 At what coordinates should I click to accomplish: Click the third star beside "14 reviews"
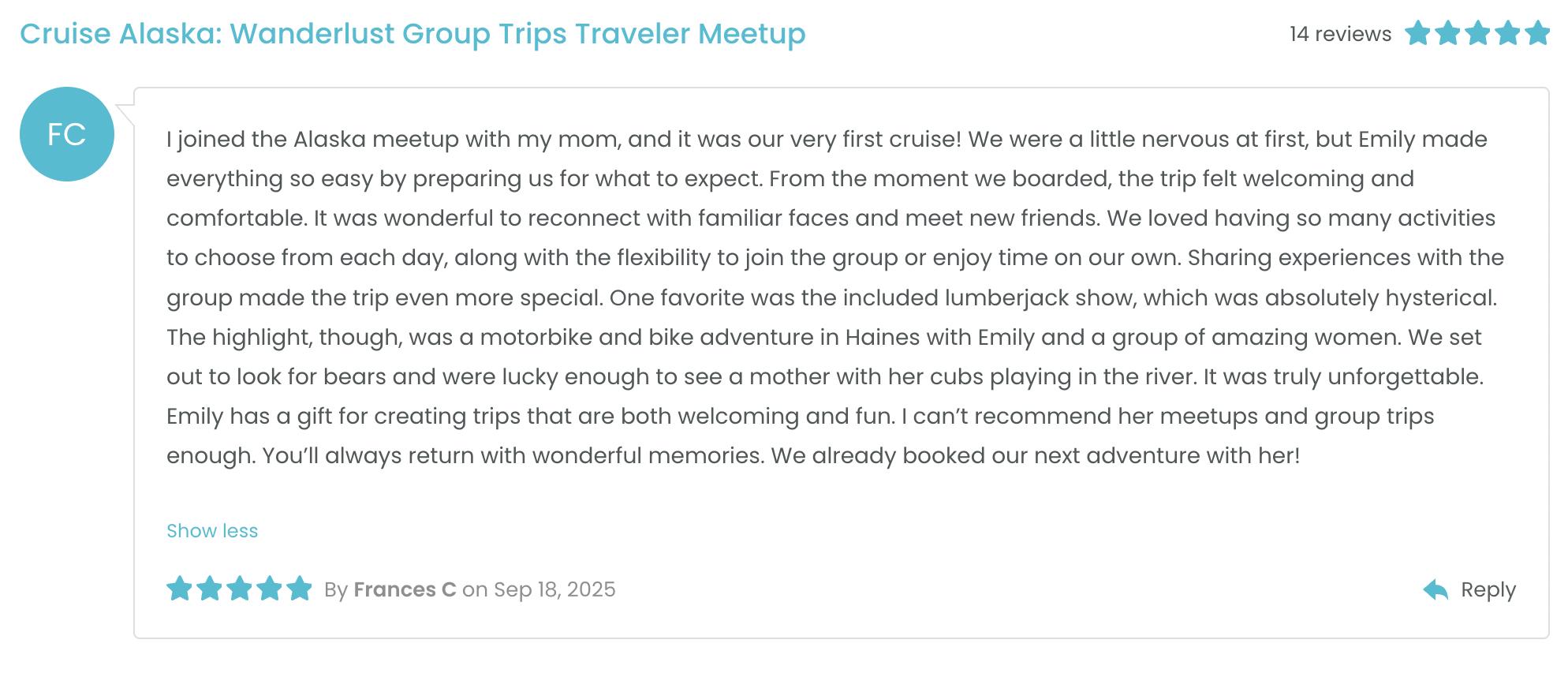[1478, 33]
